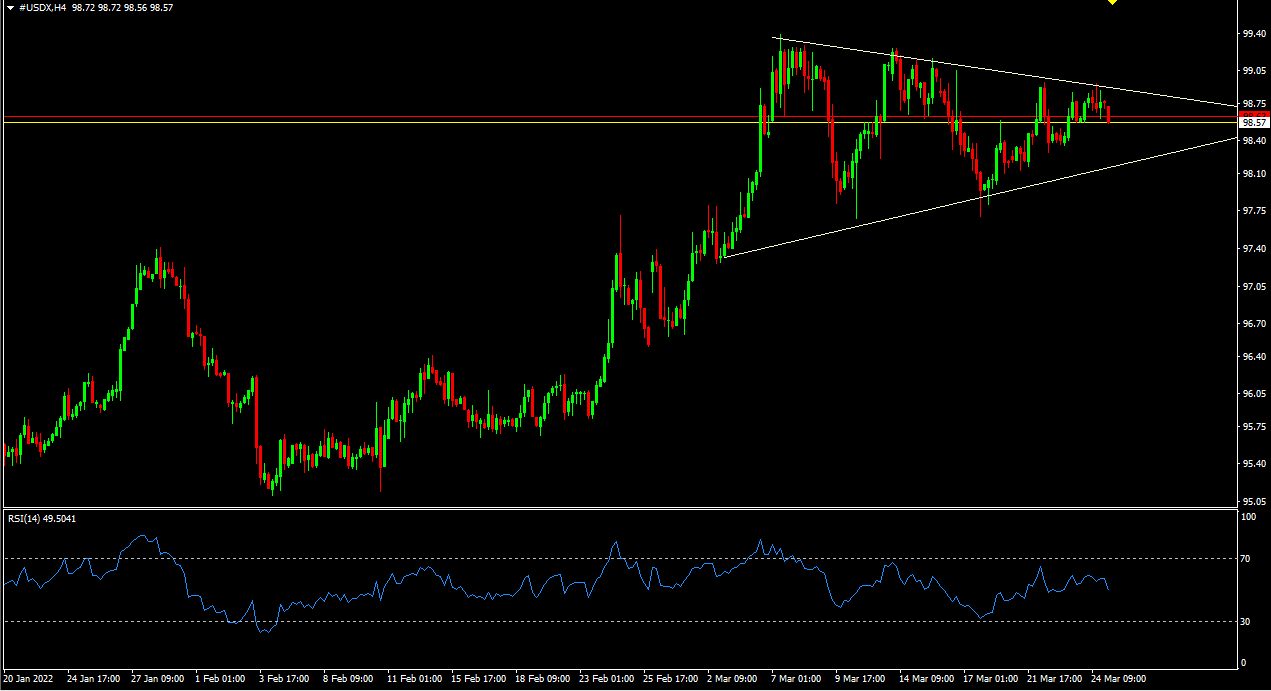Click the 97.40 level on price axis
The height and width of the screenshot is (691, 1271).
tap(1254, 249)
